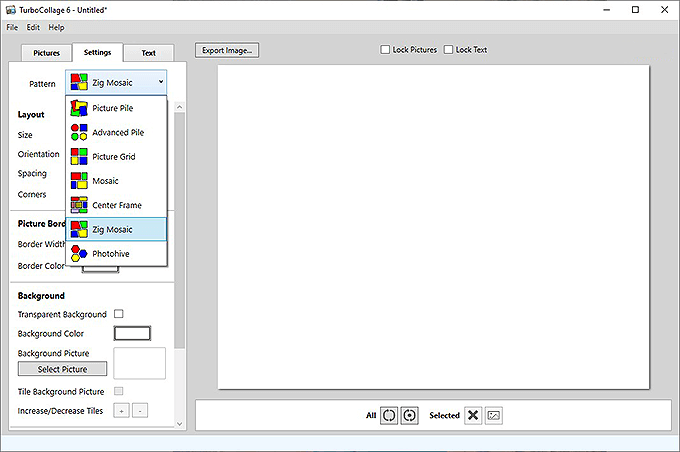Click the second All rotate-center icon
Image resolution: width=680 pixels, height=452 pixels.
pos(409,416)
